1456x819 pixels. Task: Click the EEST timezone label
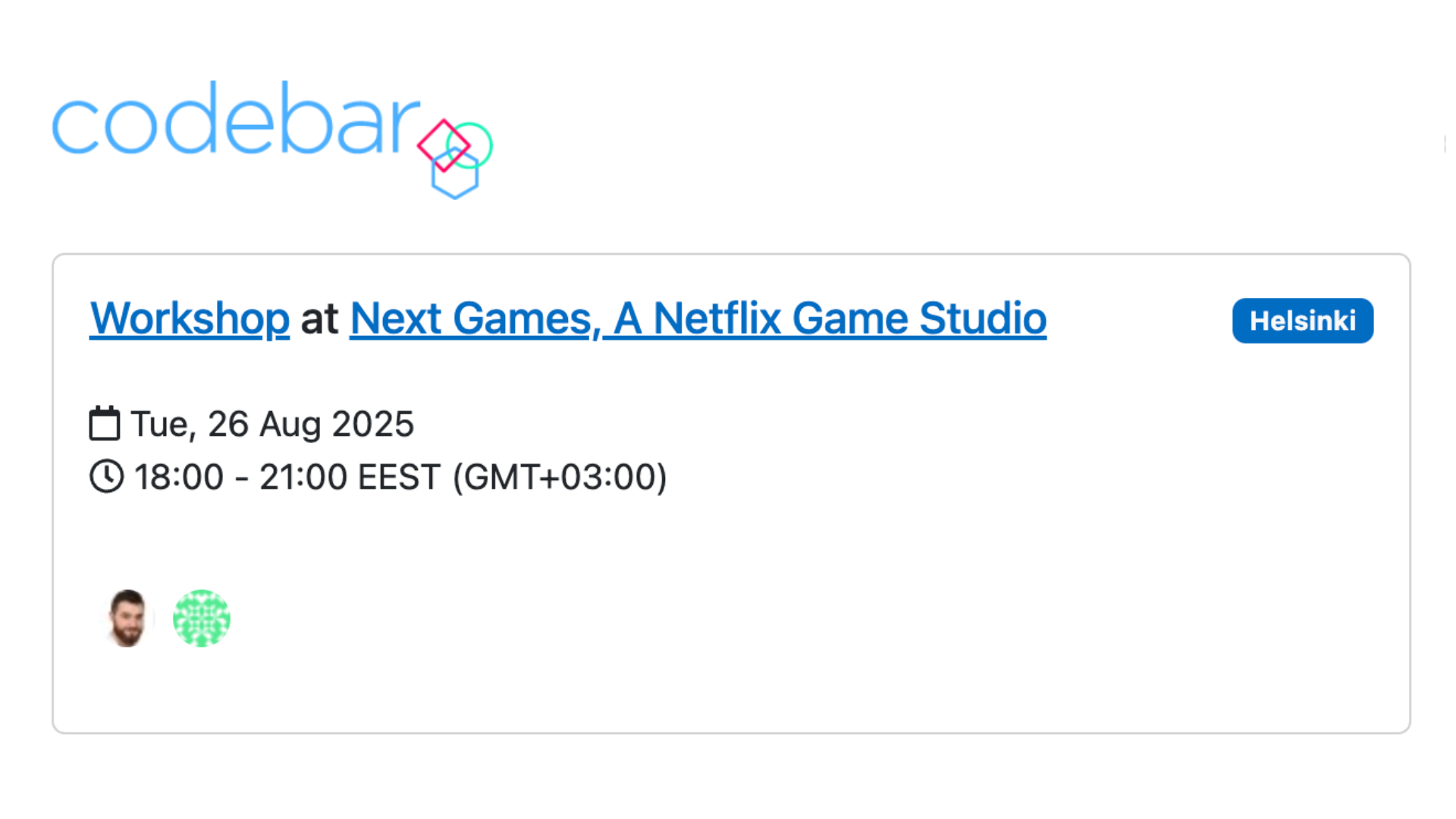pos(399,478)
